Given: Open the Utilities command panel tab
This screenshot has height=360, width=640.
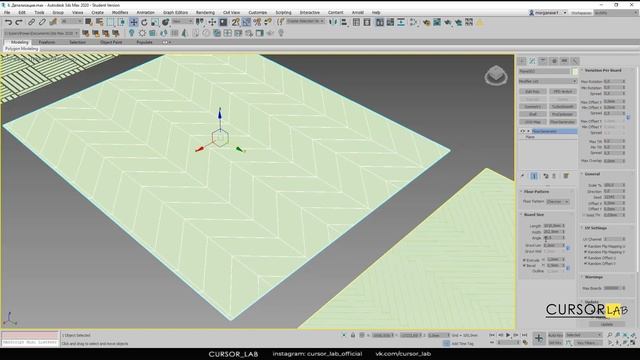Looking at the screenshot, I should 575,61.
